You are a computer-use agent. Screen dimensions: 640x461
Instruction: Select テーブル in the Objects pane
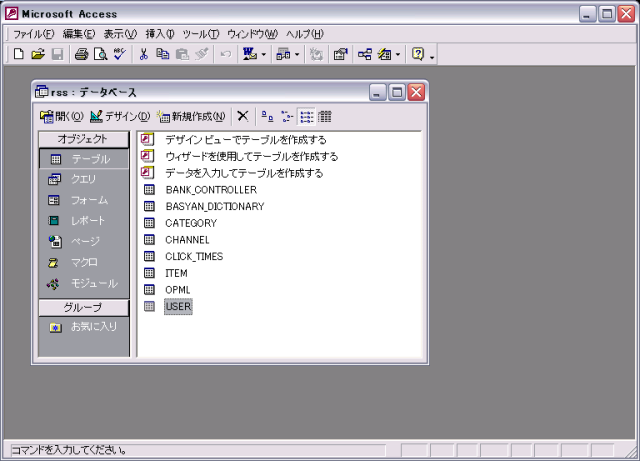coord(84,159)
